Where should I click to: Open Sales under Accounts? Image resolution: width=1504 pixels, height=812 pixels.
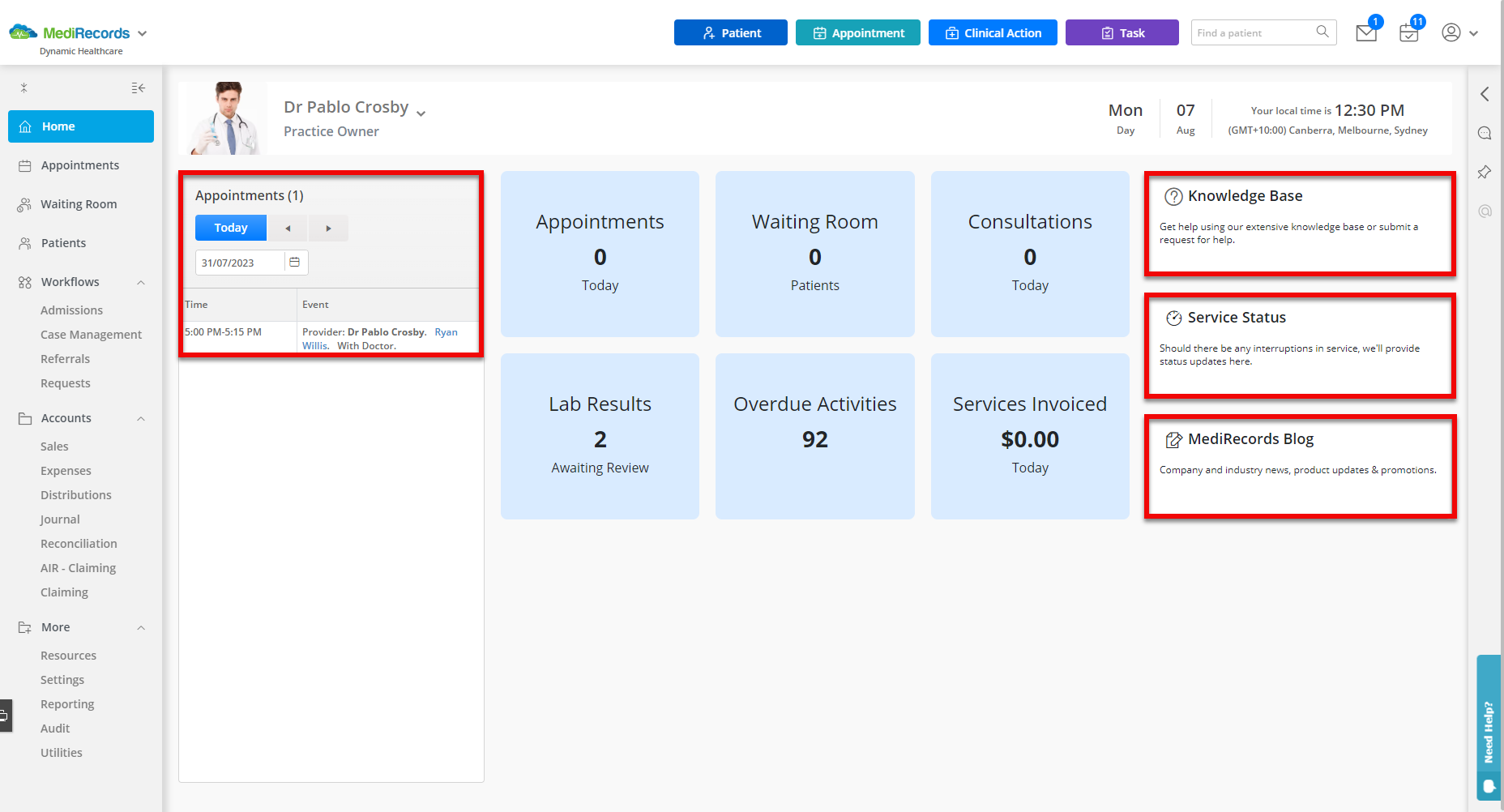click(54, 447)
